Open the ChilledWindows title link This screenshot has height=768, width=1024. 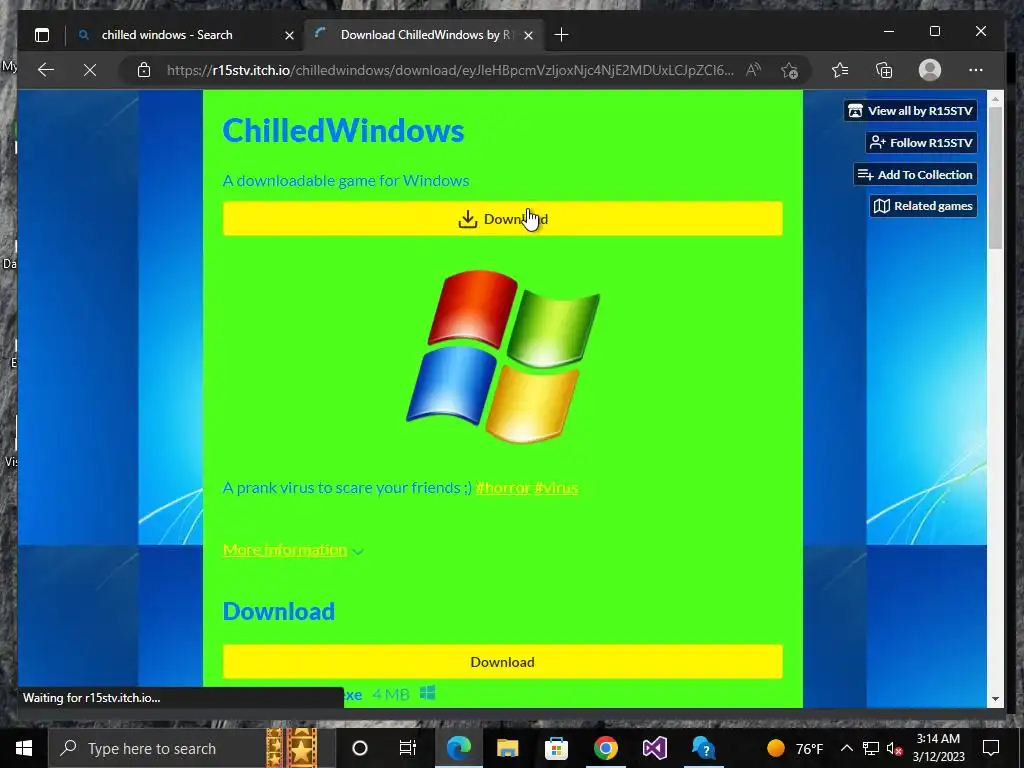[x=344, y=131]
